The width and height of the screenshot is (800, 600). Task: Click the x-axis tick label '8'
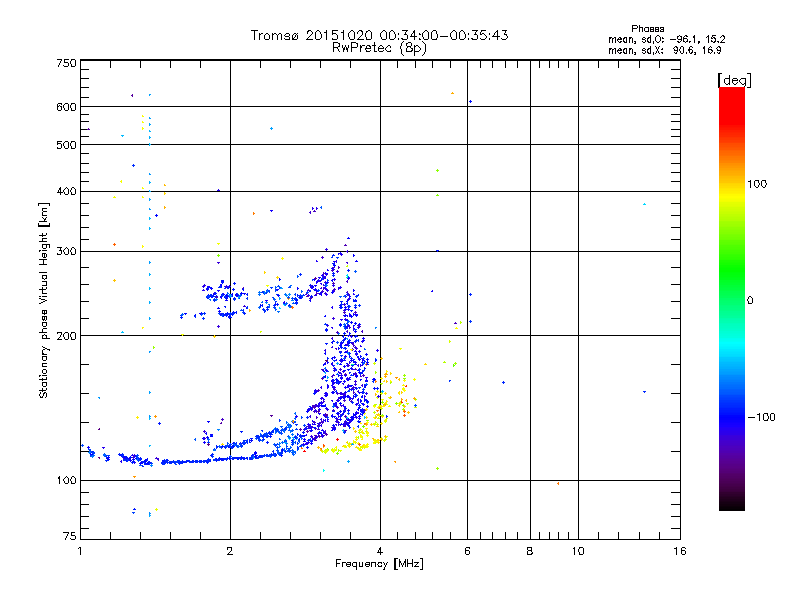[530, 551]
